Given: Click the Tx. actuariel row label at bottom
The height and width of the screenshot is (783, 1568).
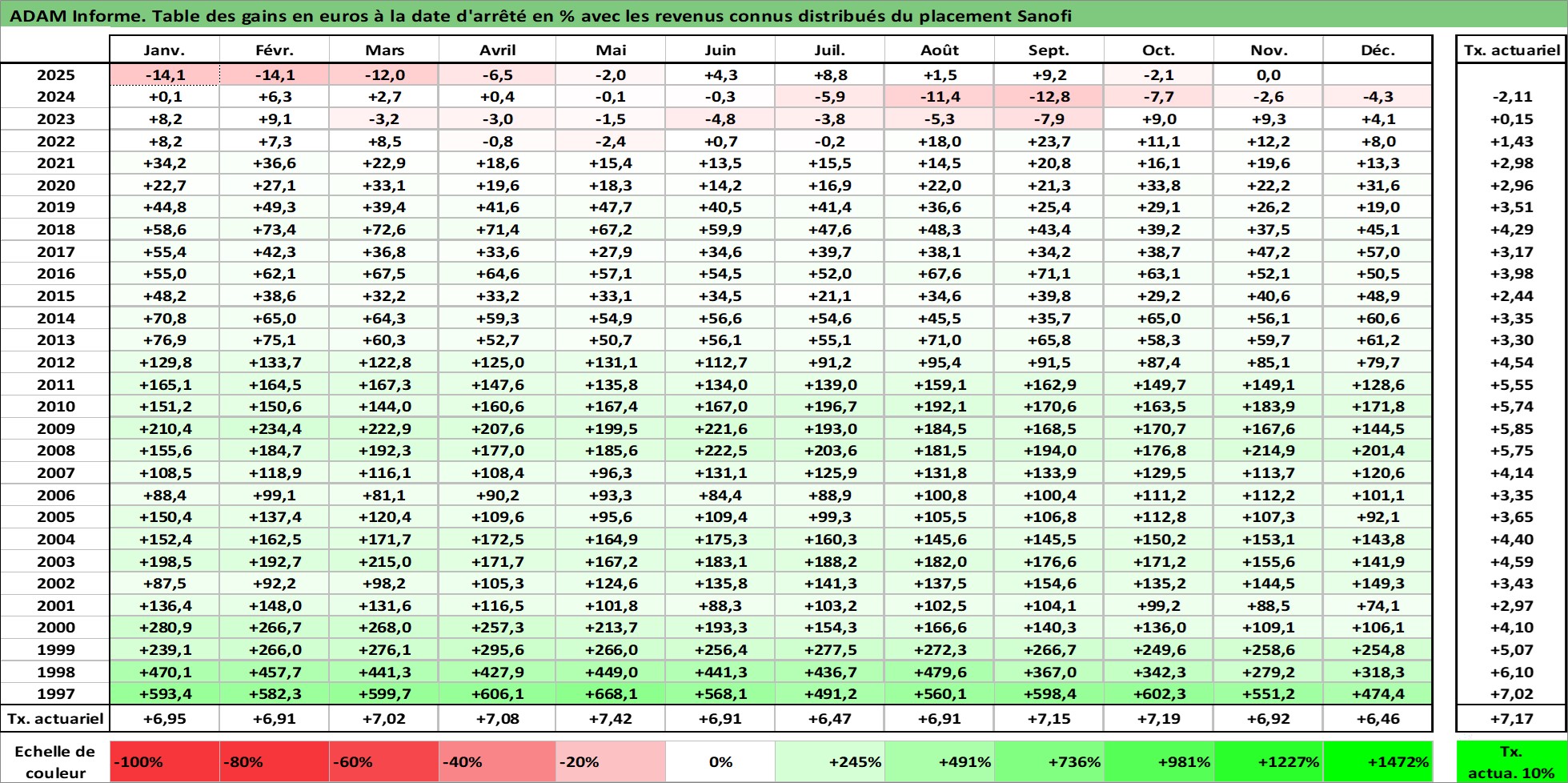Looking at the screenshot, I should [55, 718].
